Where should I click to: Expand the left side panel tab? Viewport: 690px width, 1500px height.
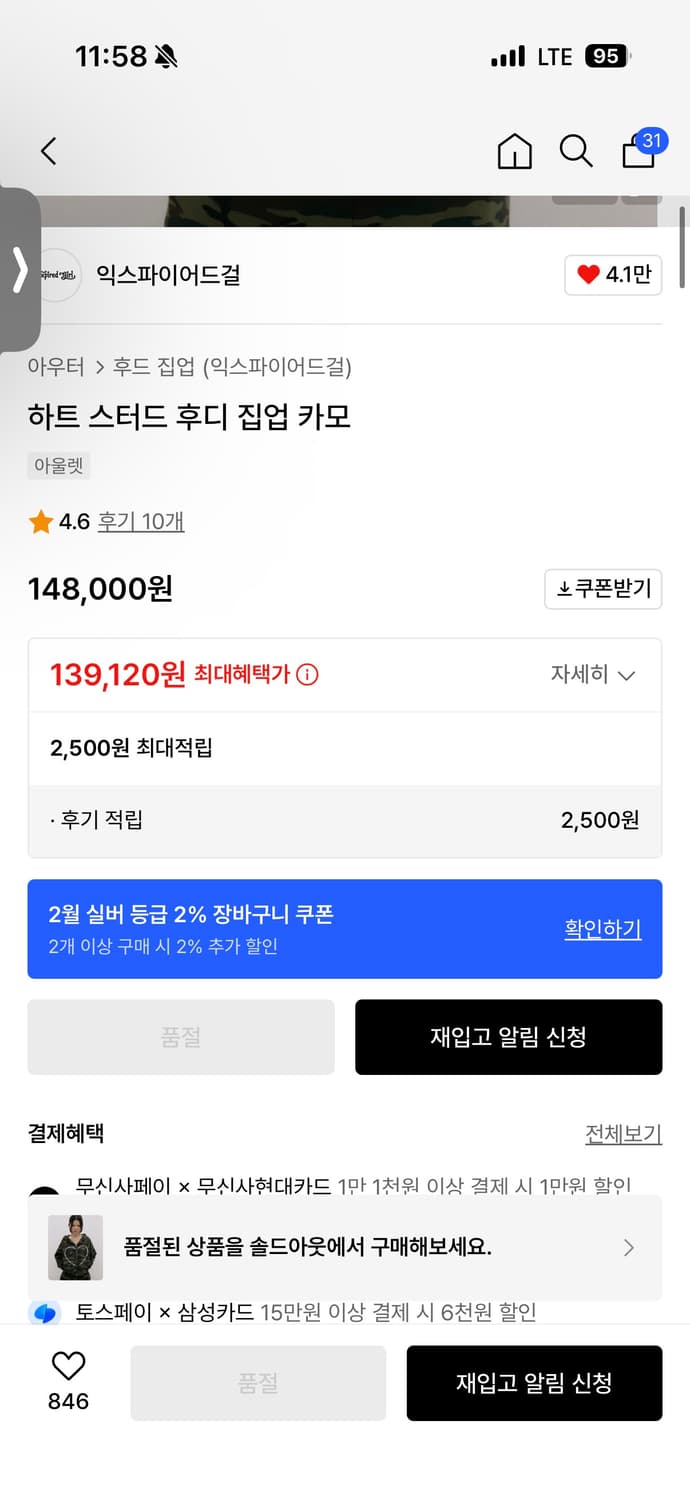pyautogui.click(x=19, y=271)
